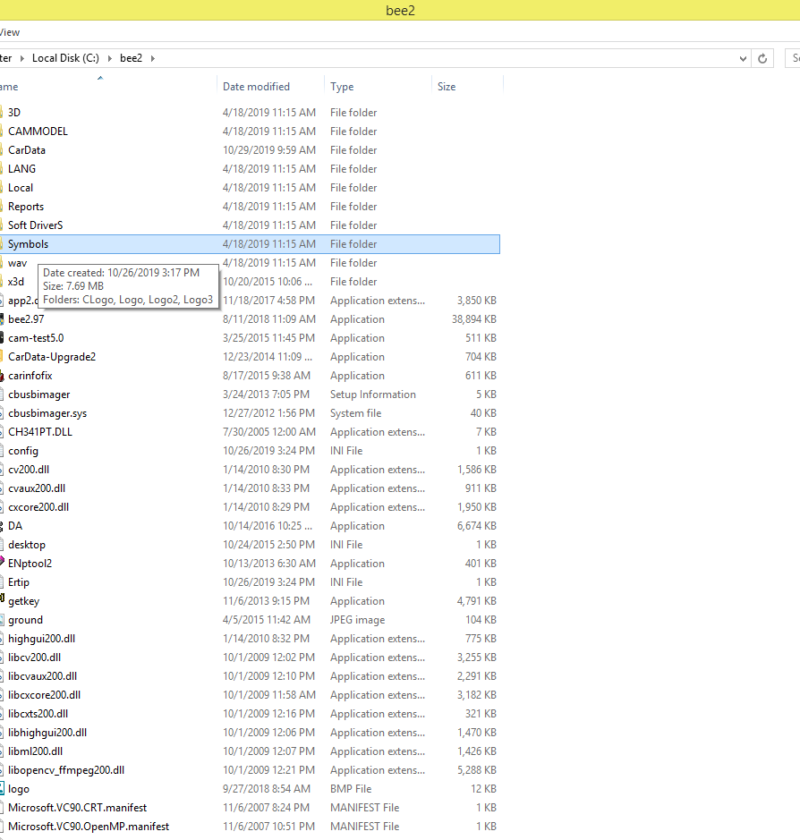Click the getkey application file

point(24,601)
